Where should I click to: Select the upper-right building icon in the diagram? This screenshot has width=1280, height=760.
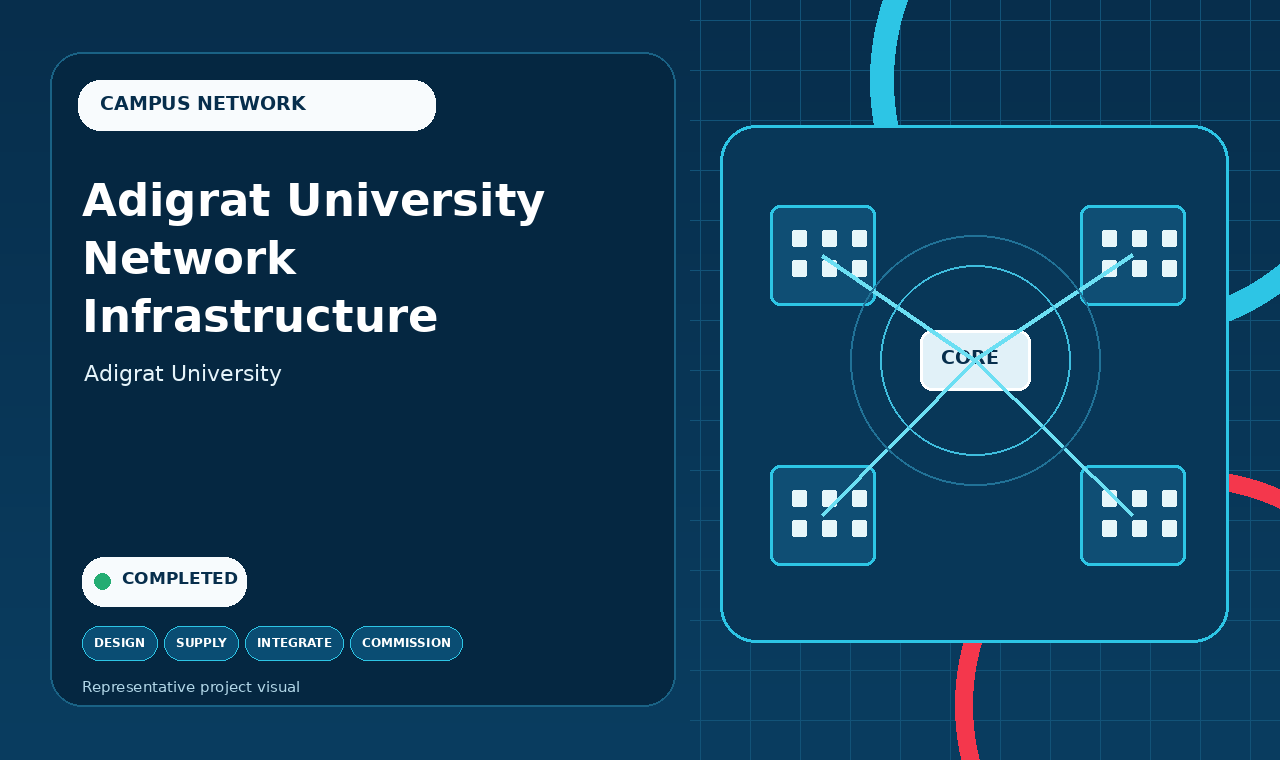click(1133, 255)
